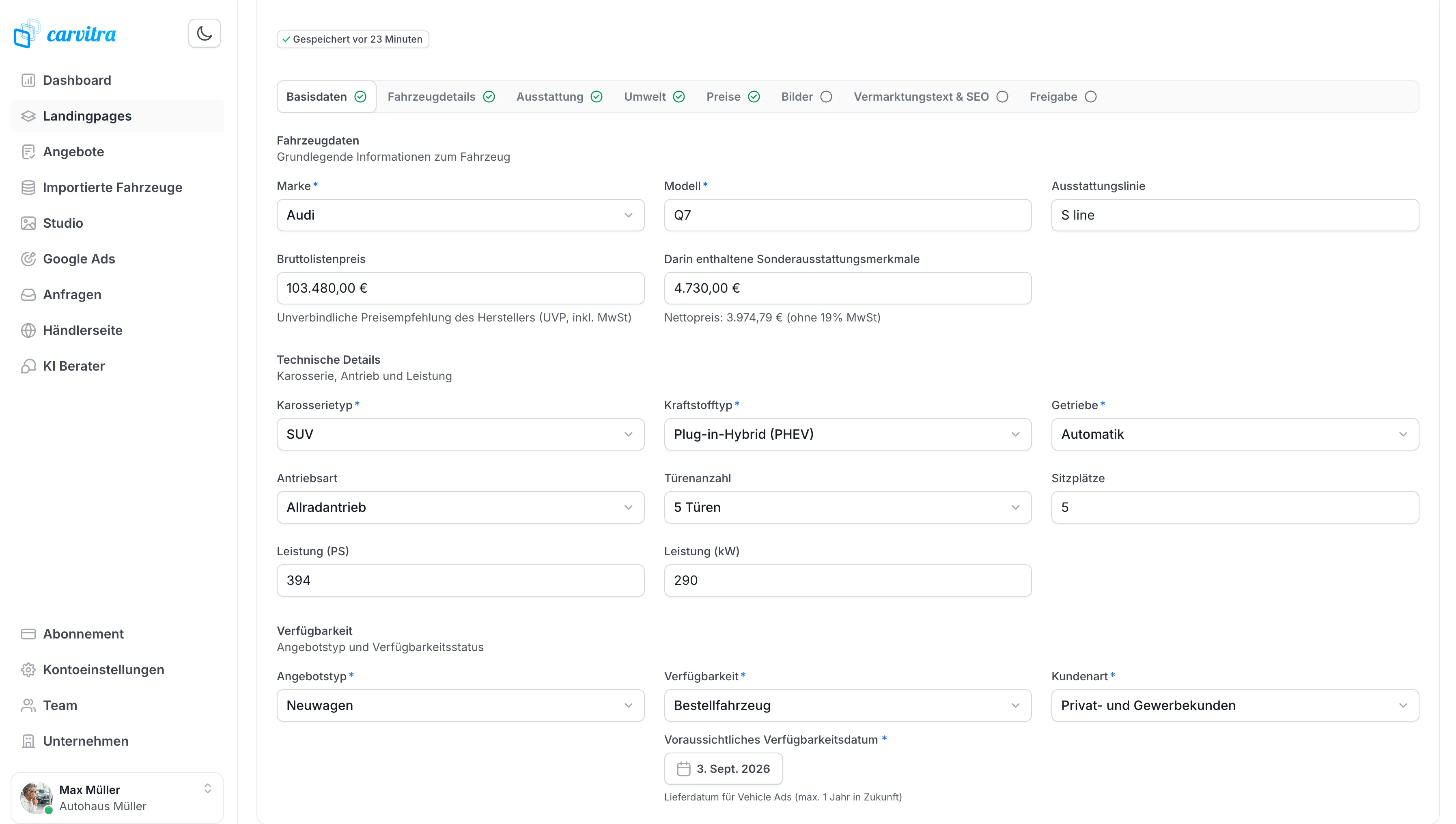Switch to the Bilder tab
Viewport: 1456px width, 824px height.
[807, 97]
